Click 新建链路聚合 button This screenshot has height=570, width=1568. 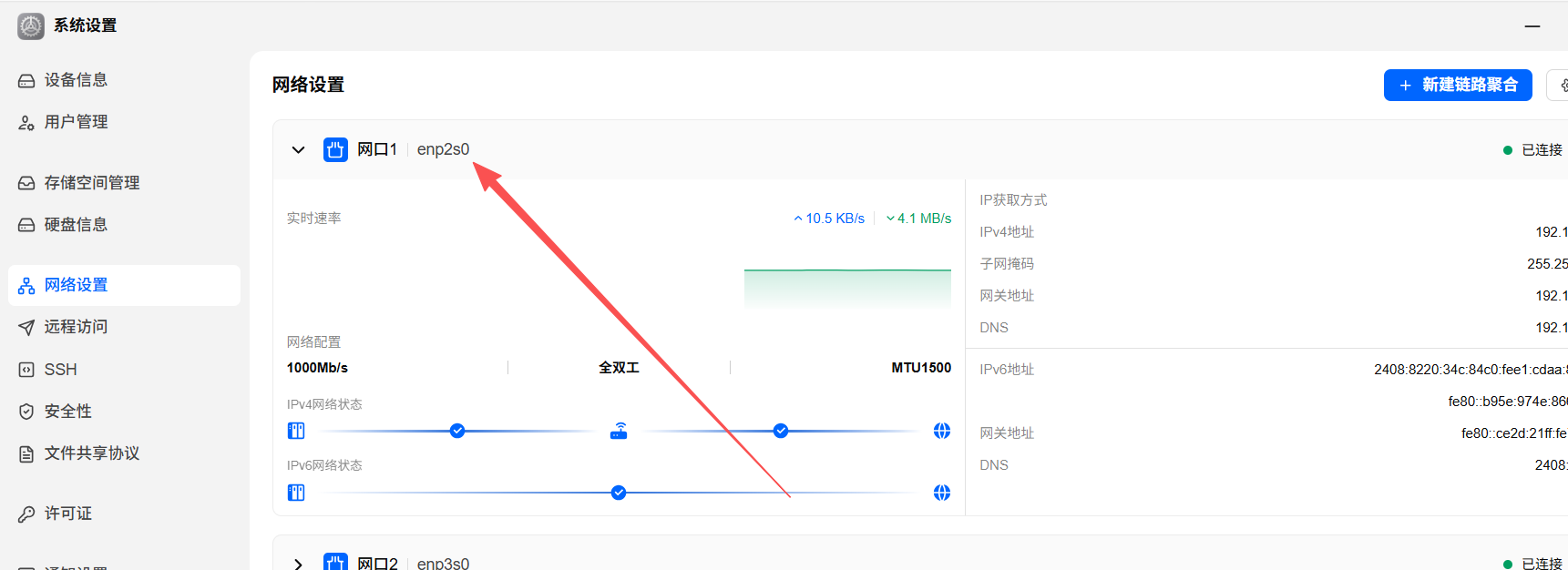pos(1458,85)
